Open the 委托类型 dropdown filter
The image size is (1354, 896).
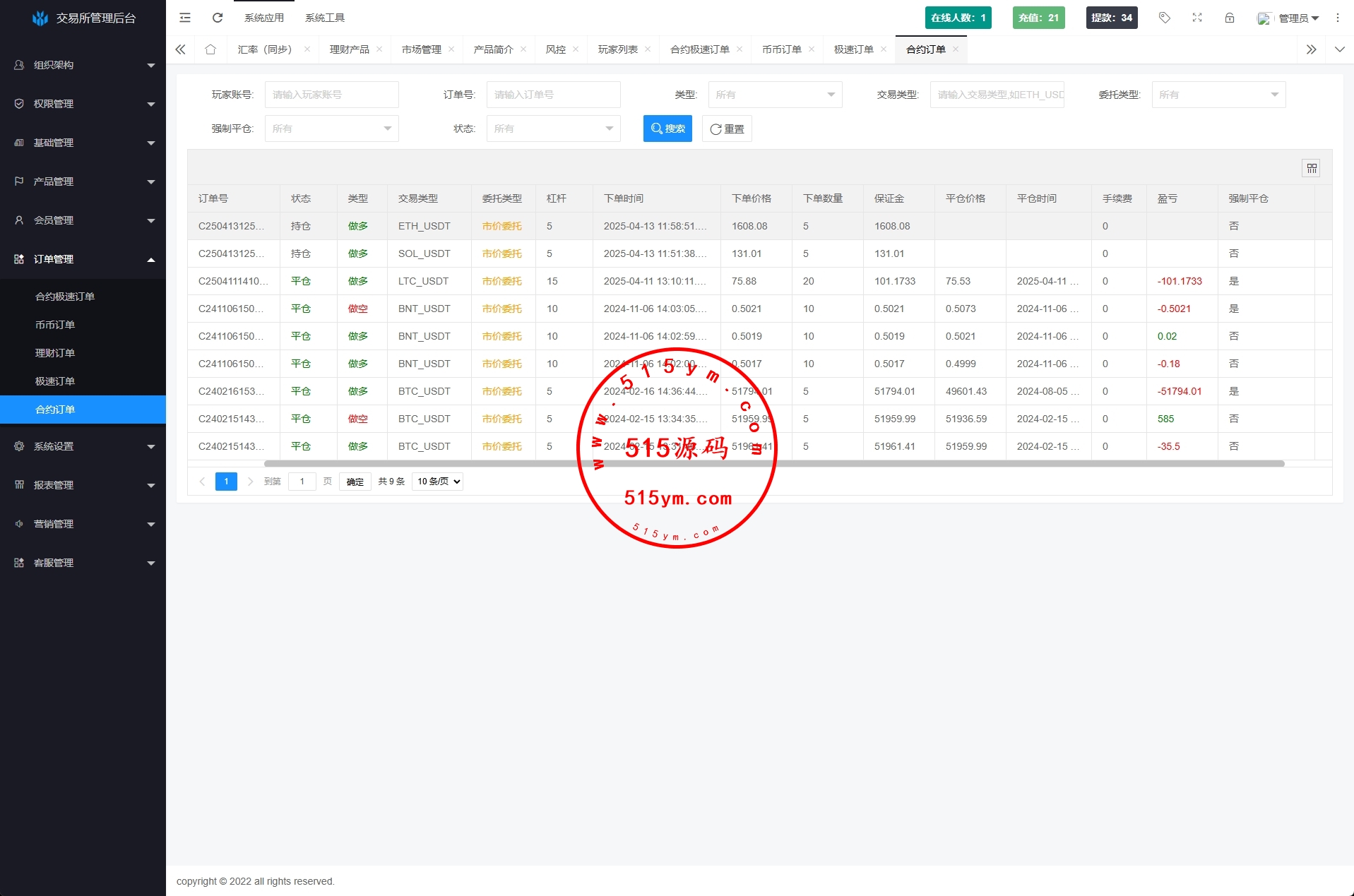pyautogui.click(x=1218, y=95)
